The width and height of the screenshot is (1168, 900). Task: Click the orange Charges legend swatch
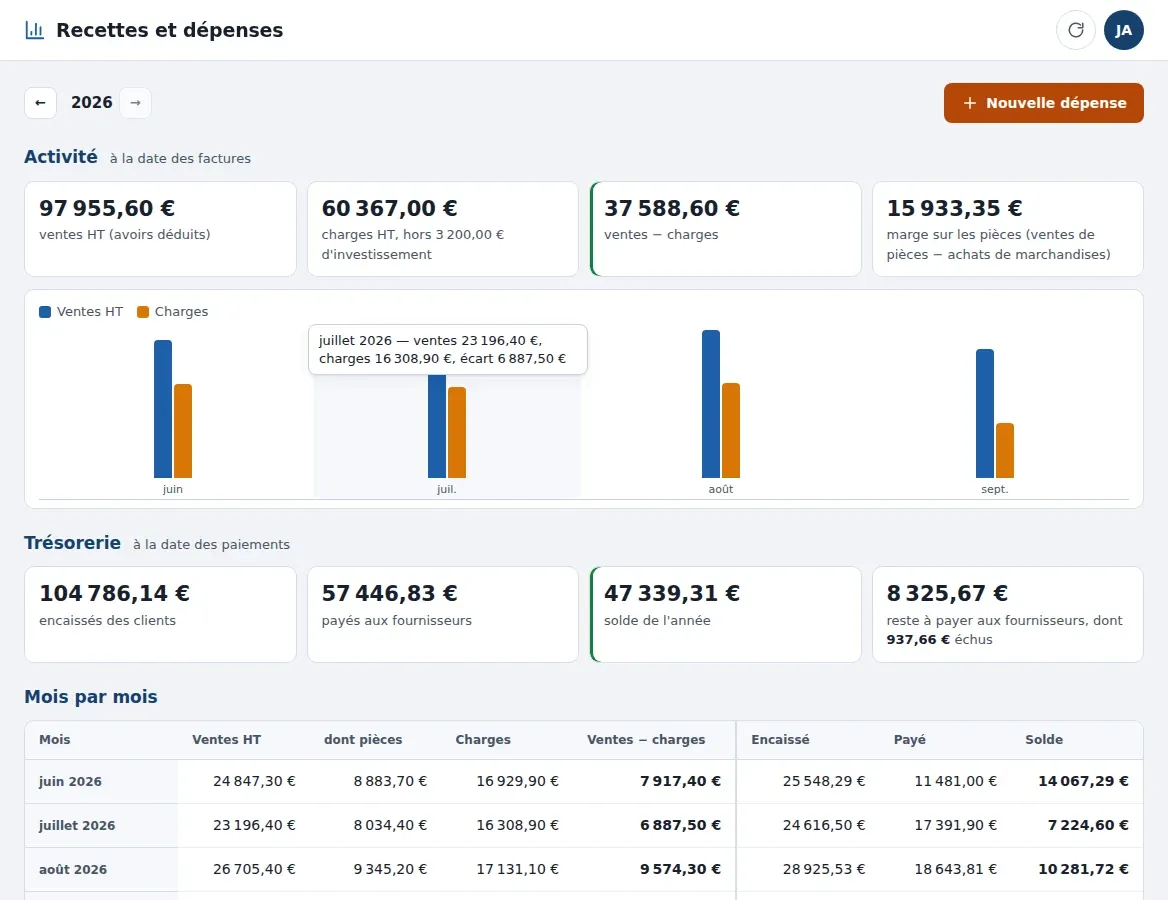143,311
